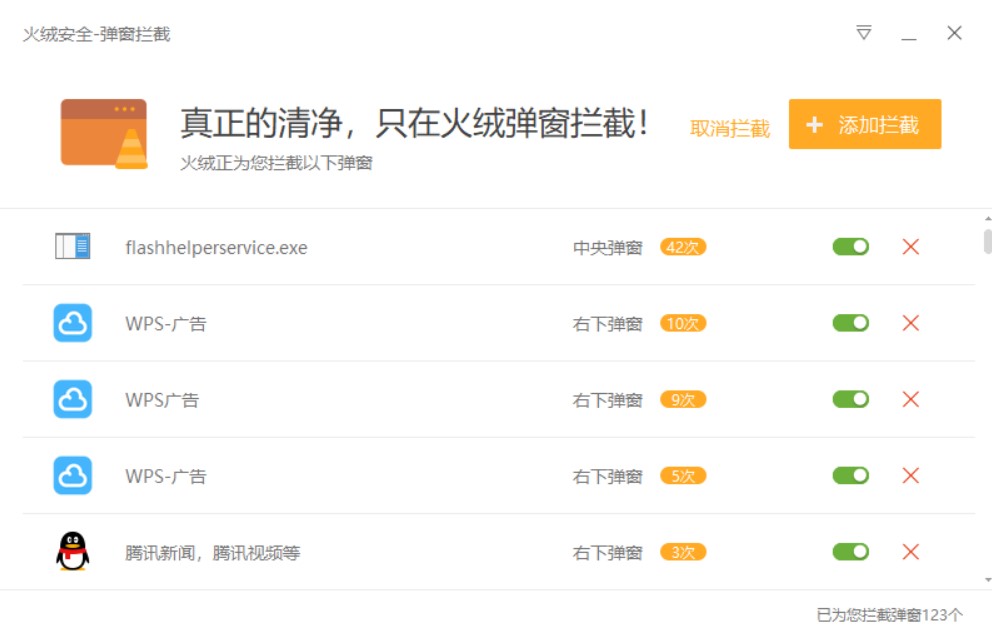Click the WPS cloud icon in the 9次 row
This screenshot has height=638, width=992.
tap(73, 399)
